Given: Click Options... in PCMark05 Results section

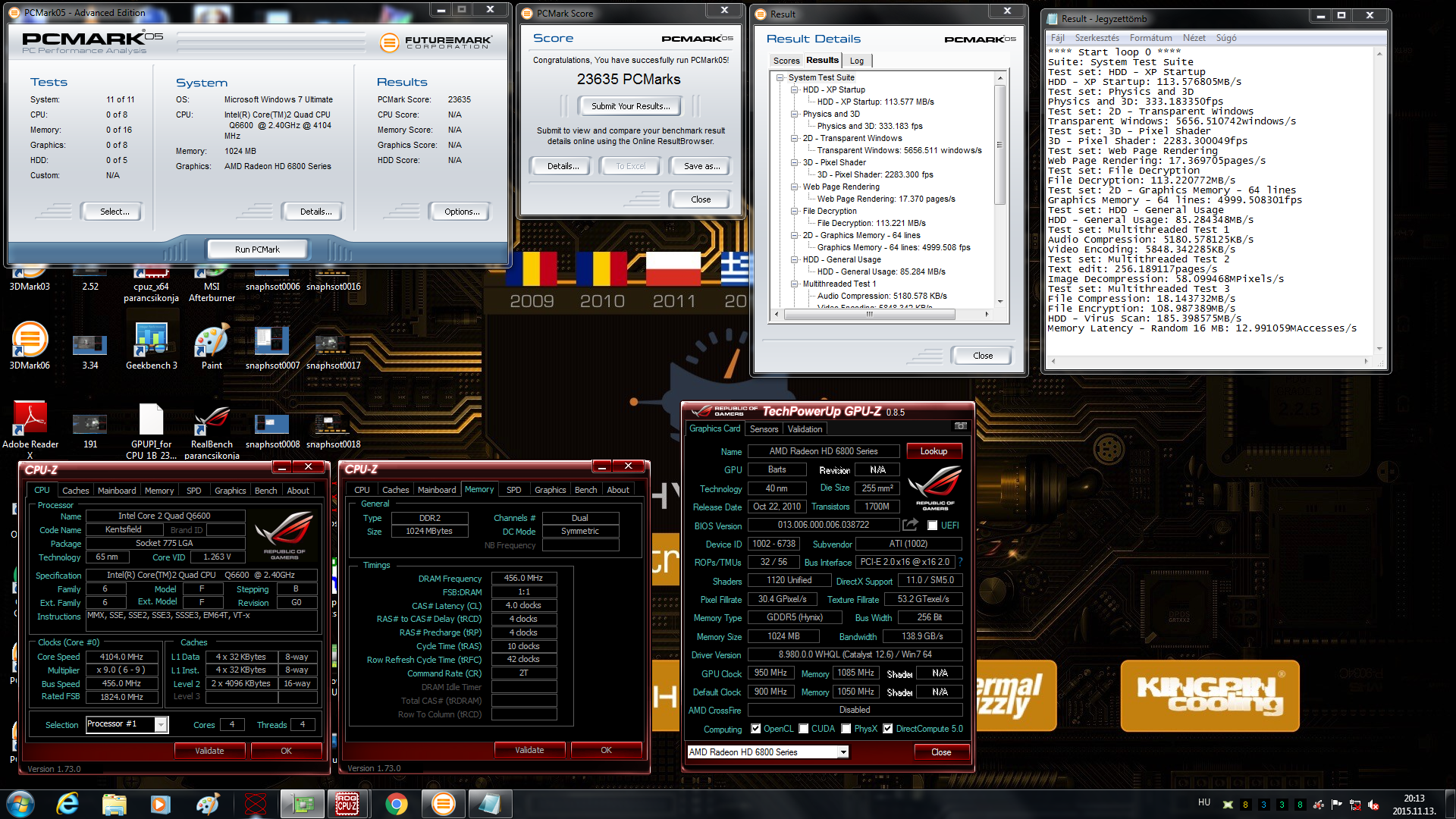Looking at the screenshot, I should pos(462,212).
